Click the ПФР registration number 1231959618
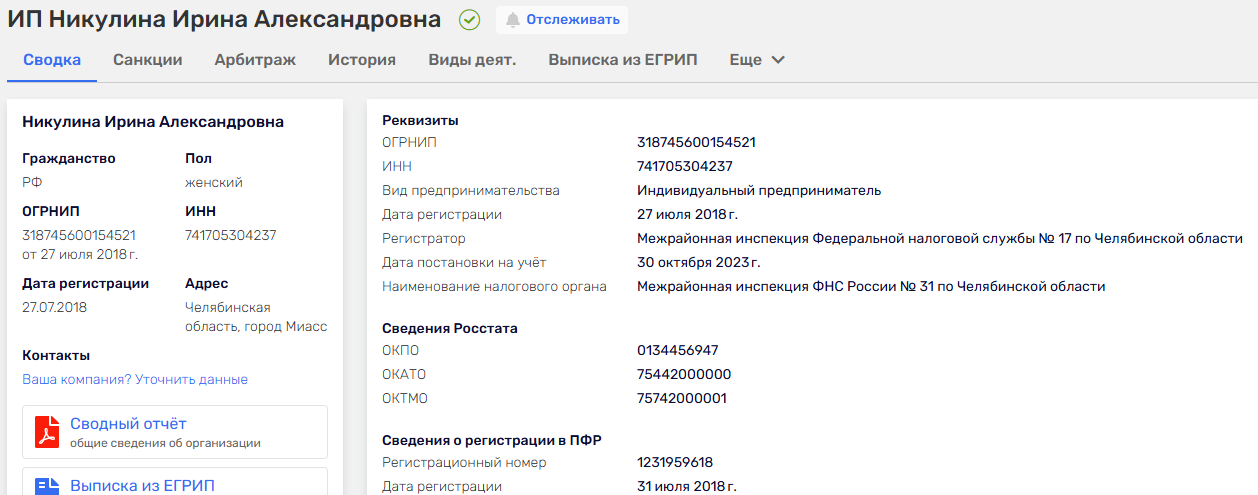Screen dimensions: 1258x495 (675, 463)
